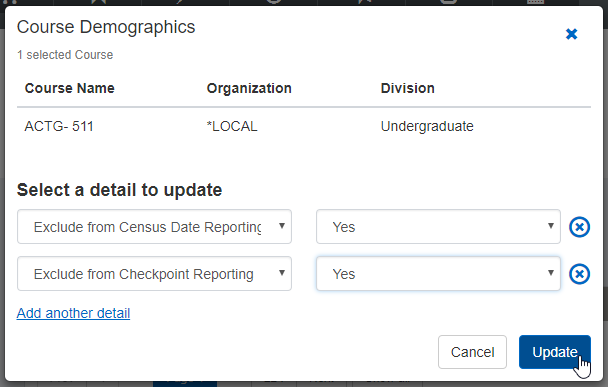Remove the Checkpoint Reporting detail row

[x=579, y=274]
